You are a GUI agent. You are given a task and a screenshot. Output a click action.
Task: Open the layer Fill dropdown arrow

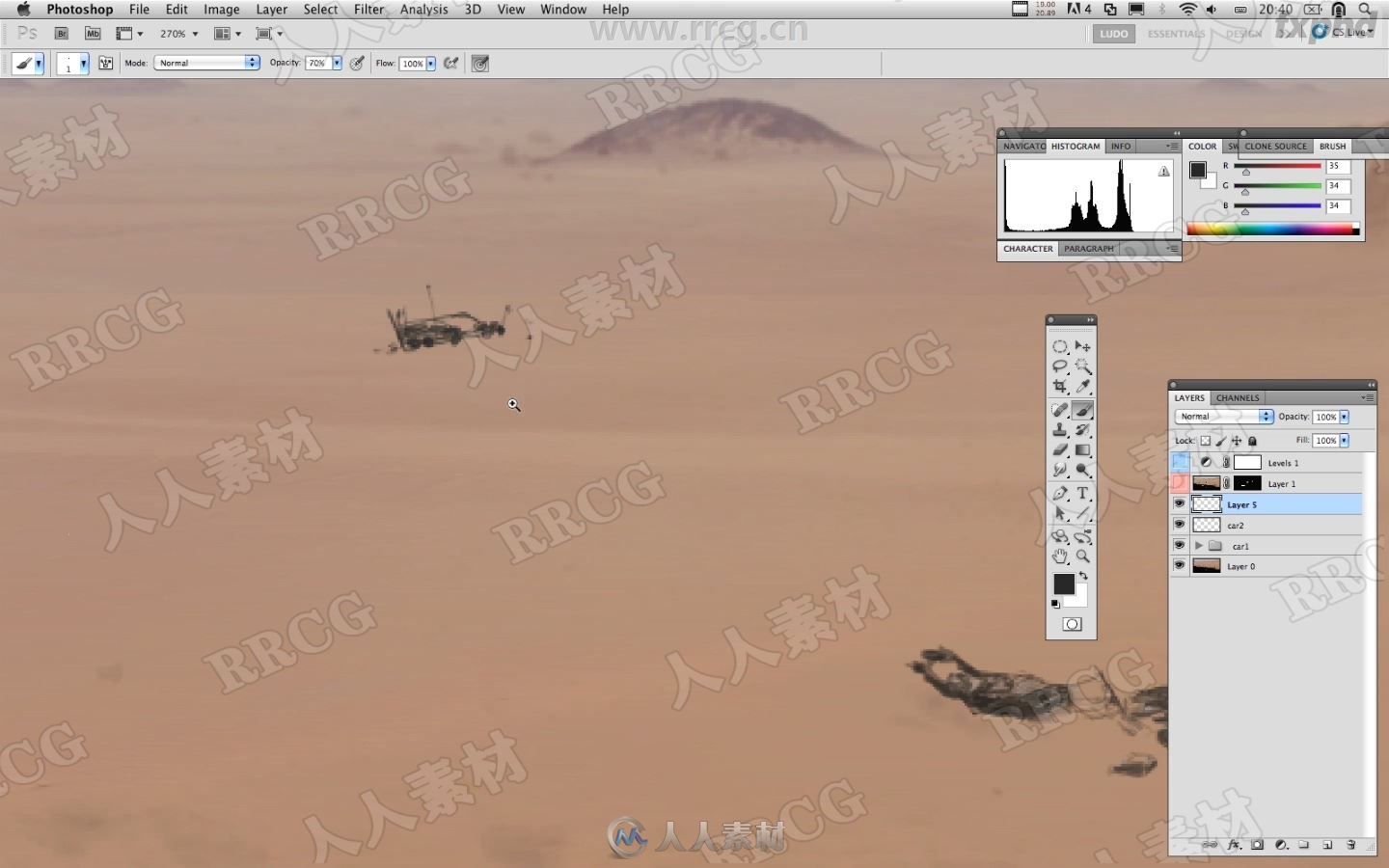pyautogui.click(x=1345, y=441)
